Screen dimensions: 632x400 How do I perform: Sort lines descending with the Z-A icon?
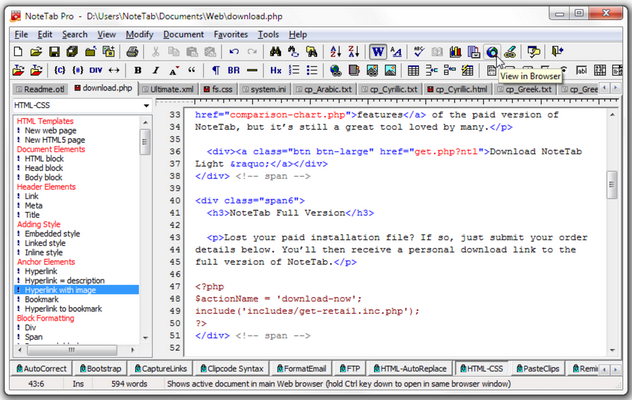click(353, 52)
